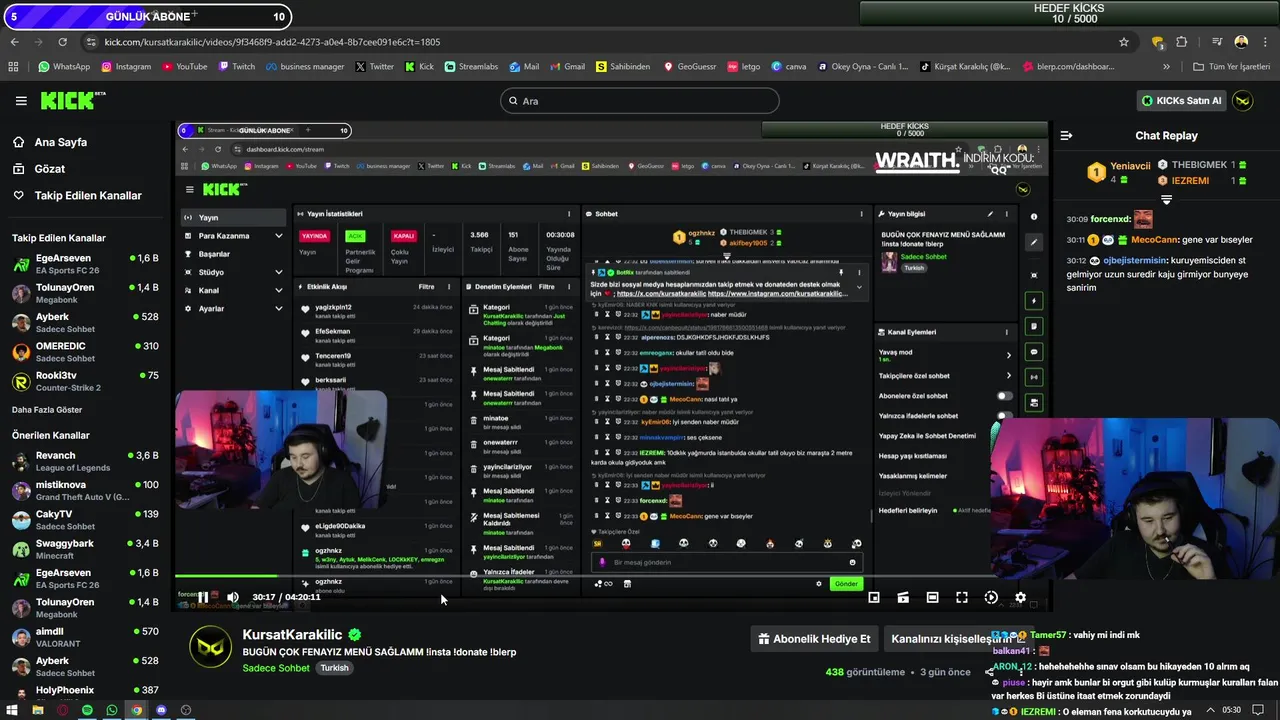Screen dimensions: 1280x720
Task: Open KursatKarakilic channel avatar
Action: coord(211,648)
